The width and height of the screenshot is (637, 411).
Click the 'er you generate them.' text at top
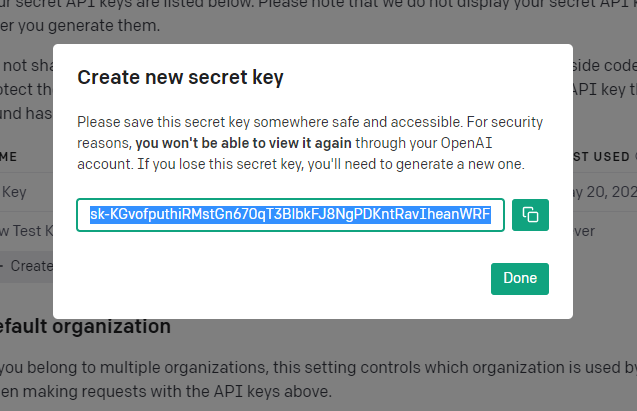click(x=80, y=26)
